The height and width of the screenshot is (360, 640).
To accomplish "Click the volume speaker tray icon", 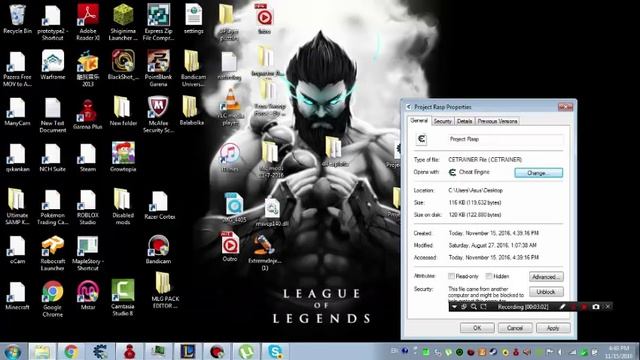I will tap(560, 352).
